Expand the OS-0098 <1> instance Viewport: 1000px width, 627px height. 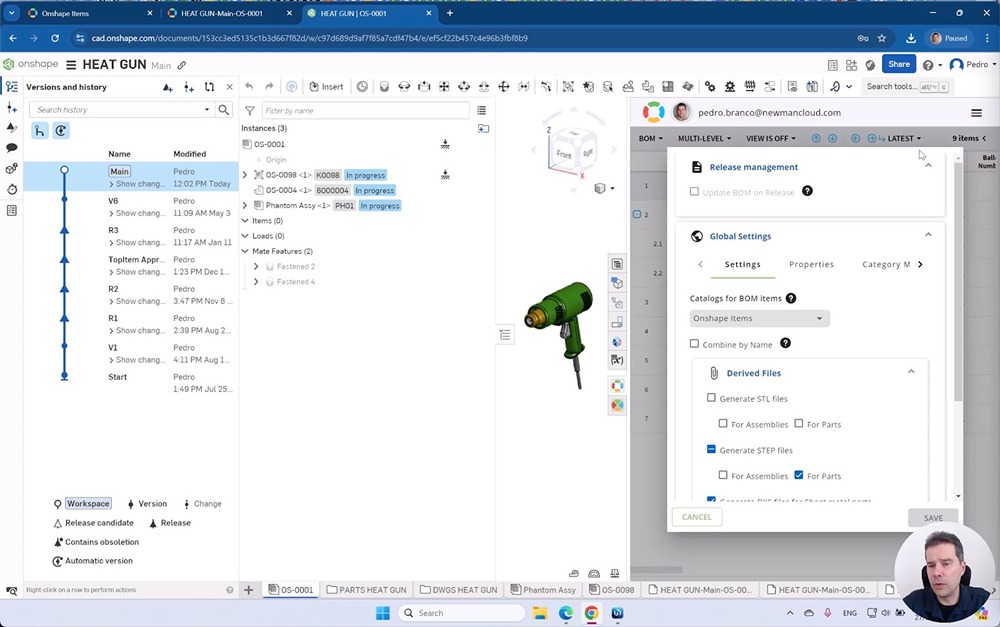(x=245, y=175)
